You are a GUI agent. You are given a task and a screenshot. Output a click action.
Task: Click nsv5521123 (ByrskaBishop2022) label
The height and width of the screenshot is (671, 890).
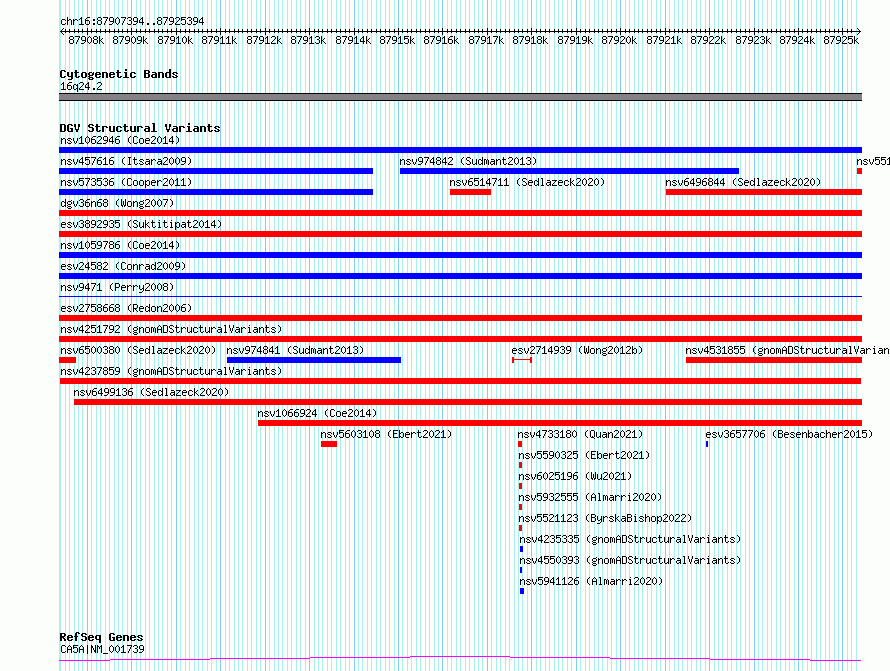point(605,518)
